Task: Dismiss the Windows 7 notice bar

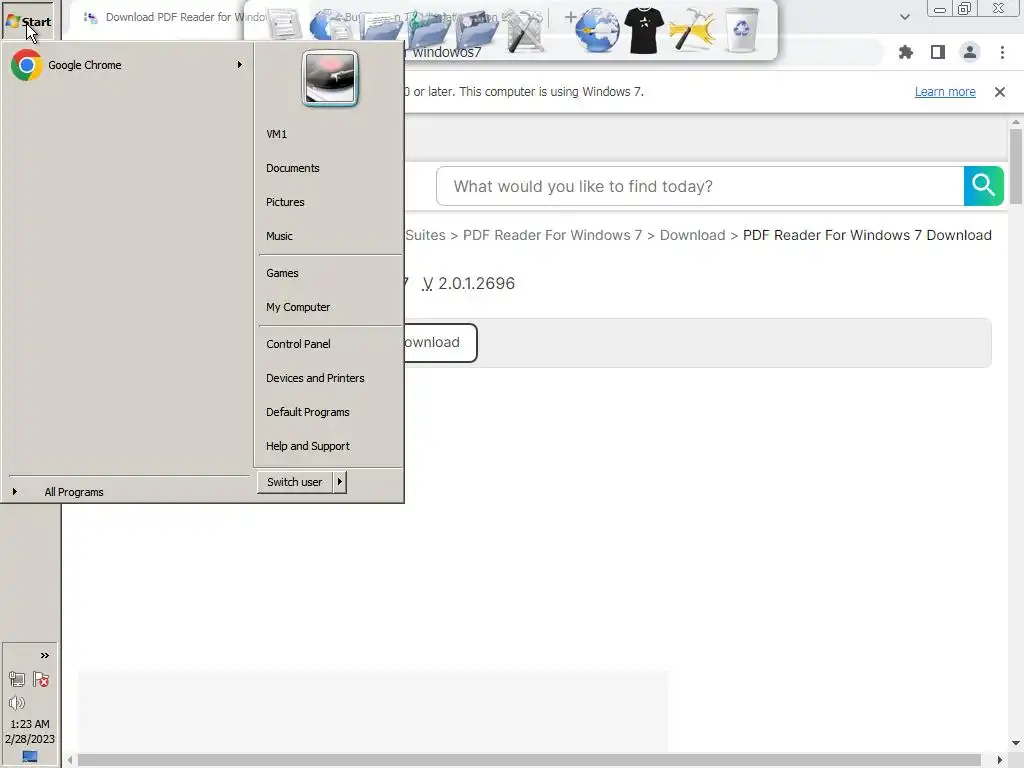Action: coord(1000,92)
